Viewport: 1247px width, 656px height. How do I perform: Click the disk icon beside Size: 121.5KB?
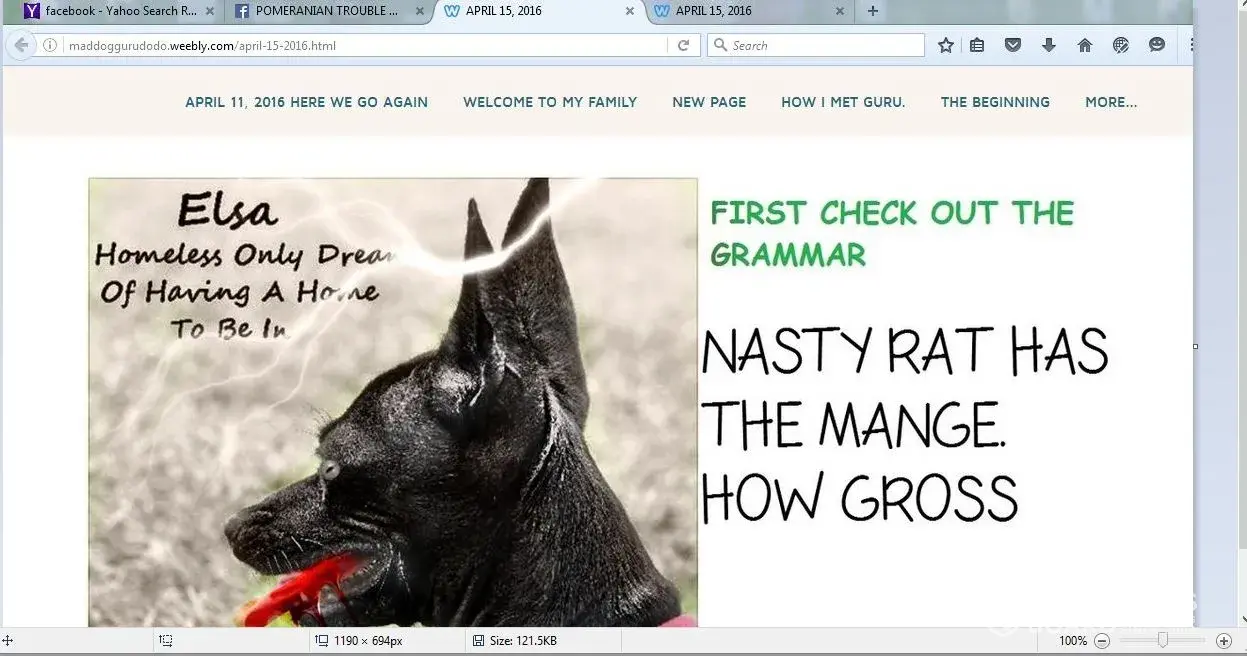[478, 640]
